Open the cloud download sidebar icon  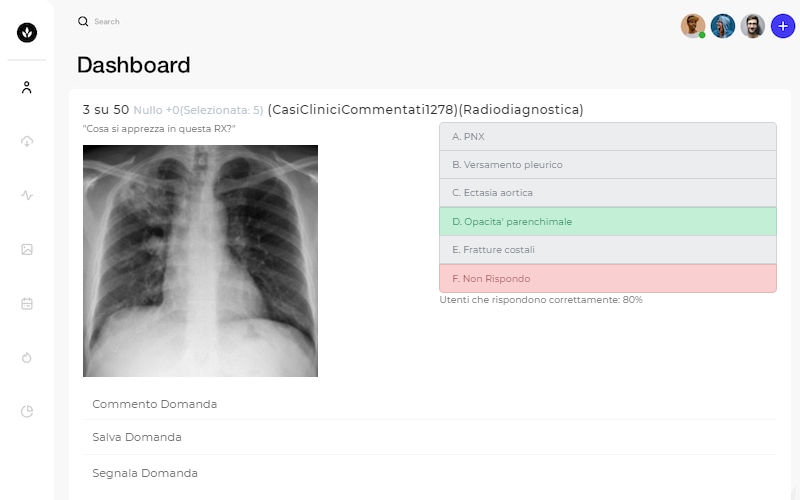tap(27, 141)
